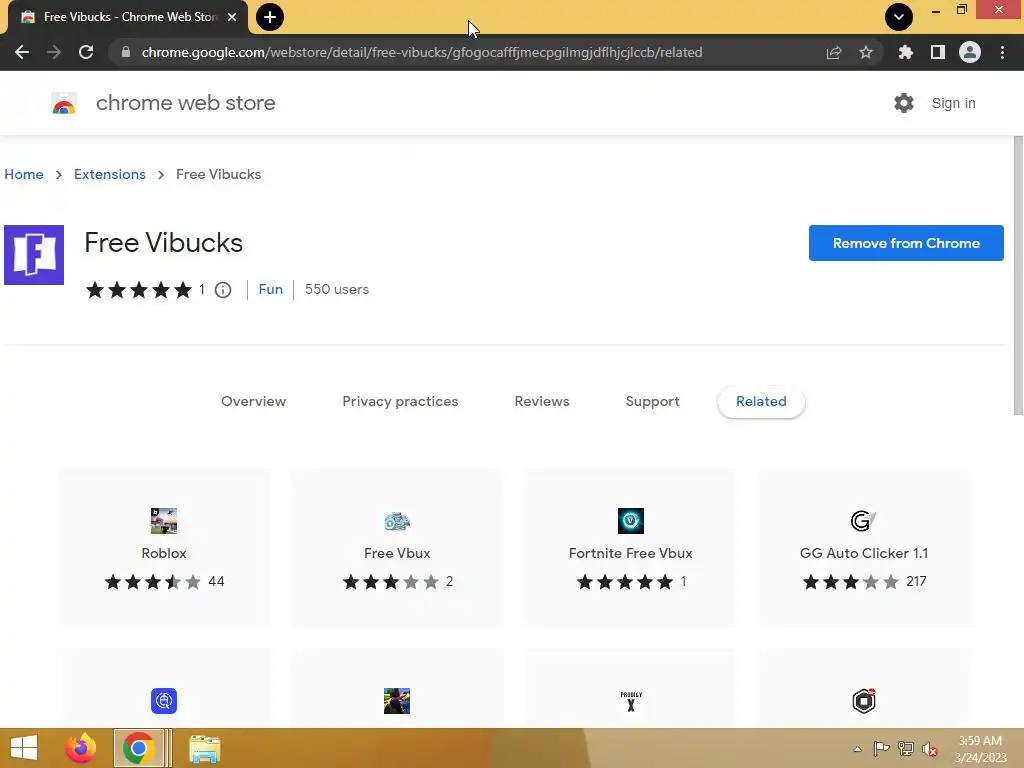The image size is (1024, 768).
Task: Click the Free Vbux coins icon
Action: (x=397, y=521)
